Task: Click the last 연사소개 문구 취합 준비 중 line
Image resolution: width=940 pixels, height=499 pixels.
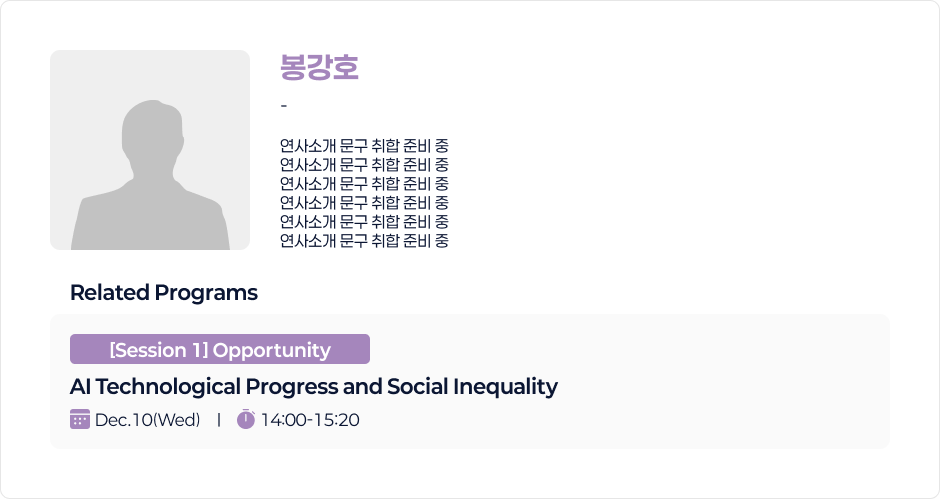Action: coord(364,240)
